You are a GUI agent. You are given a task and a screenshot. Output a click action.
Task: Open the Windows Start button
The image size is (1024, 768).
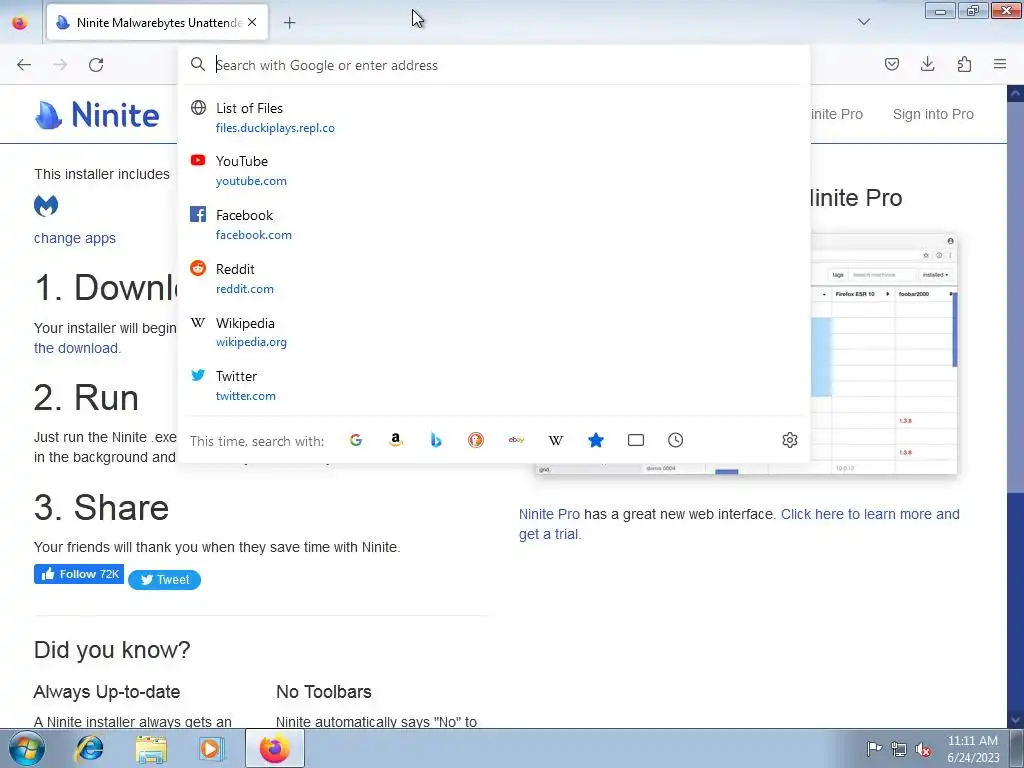(27, 748)
